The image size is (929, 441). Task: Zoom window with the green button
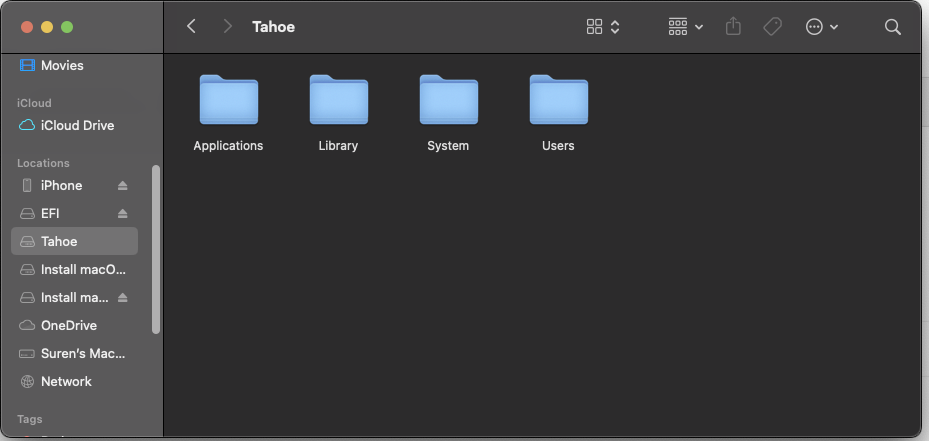tap(67, 27)
